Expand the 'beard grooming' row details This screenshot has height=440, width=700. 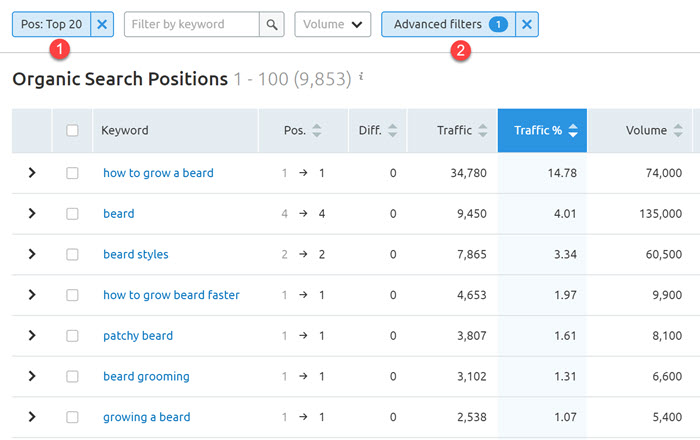(32, 376)
